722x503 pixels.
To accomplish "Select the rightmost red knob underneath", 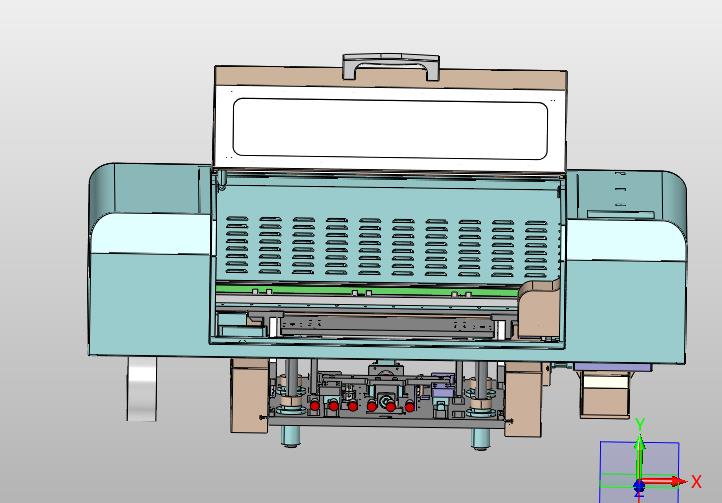I will (409, 406).
